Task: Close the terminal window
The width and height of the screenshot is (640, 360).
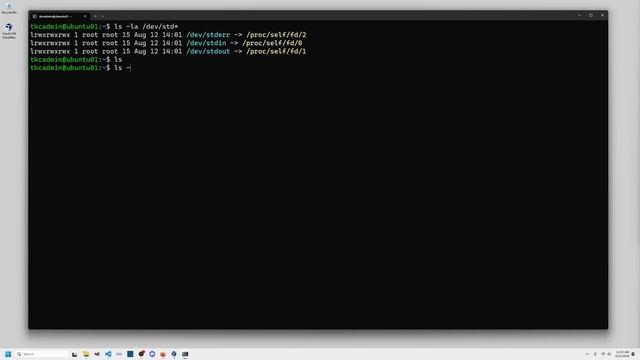Action: pos(602,16)
